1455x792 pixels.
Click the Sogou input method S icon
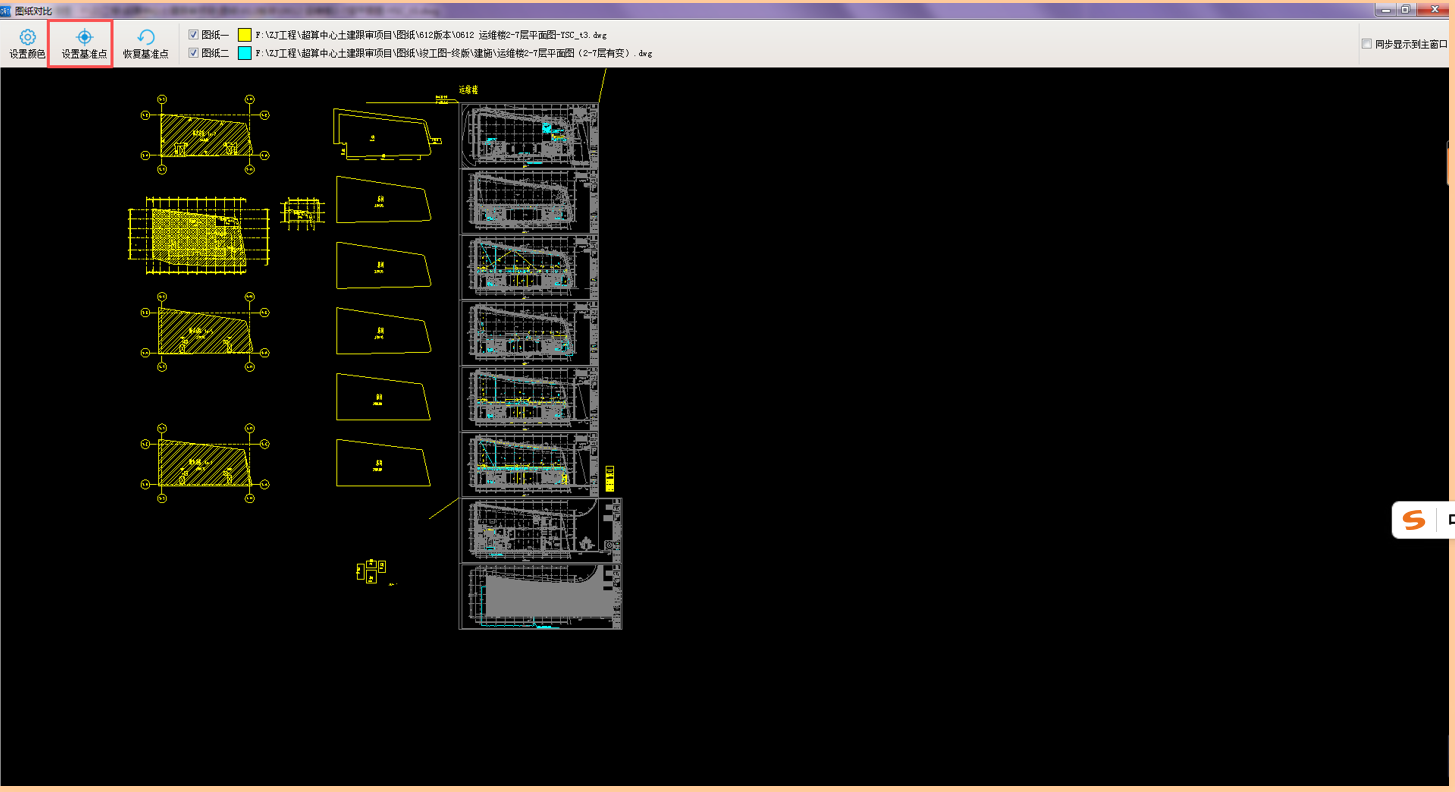tap(1413, 520)
